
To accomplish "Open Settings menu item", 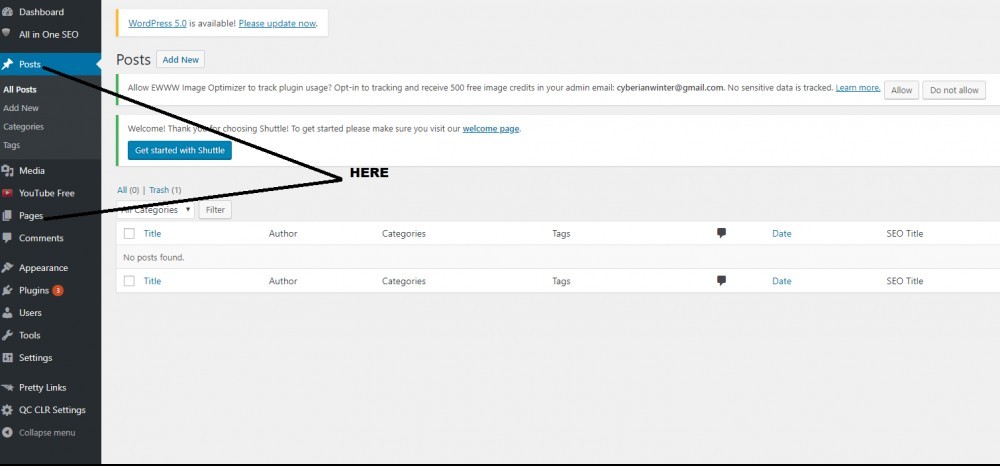I will point(36,357).
